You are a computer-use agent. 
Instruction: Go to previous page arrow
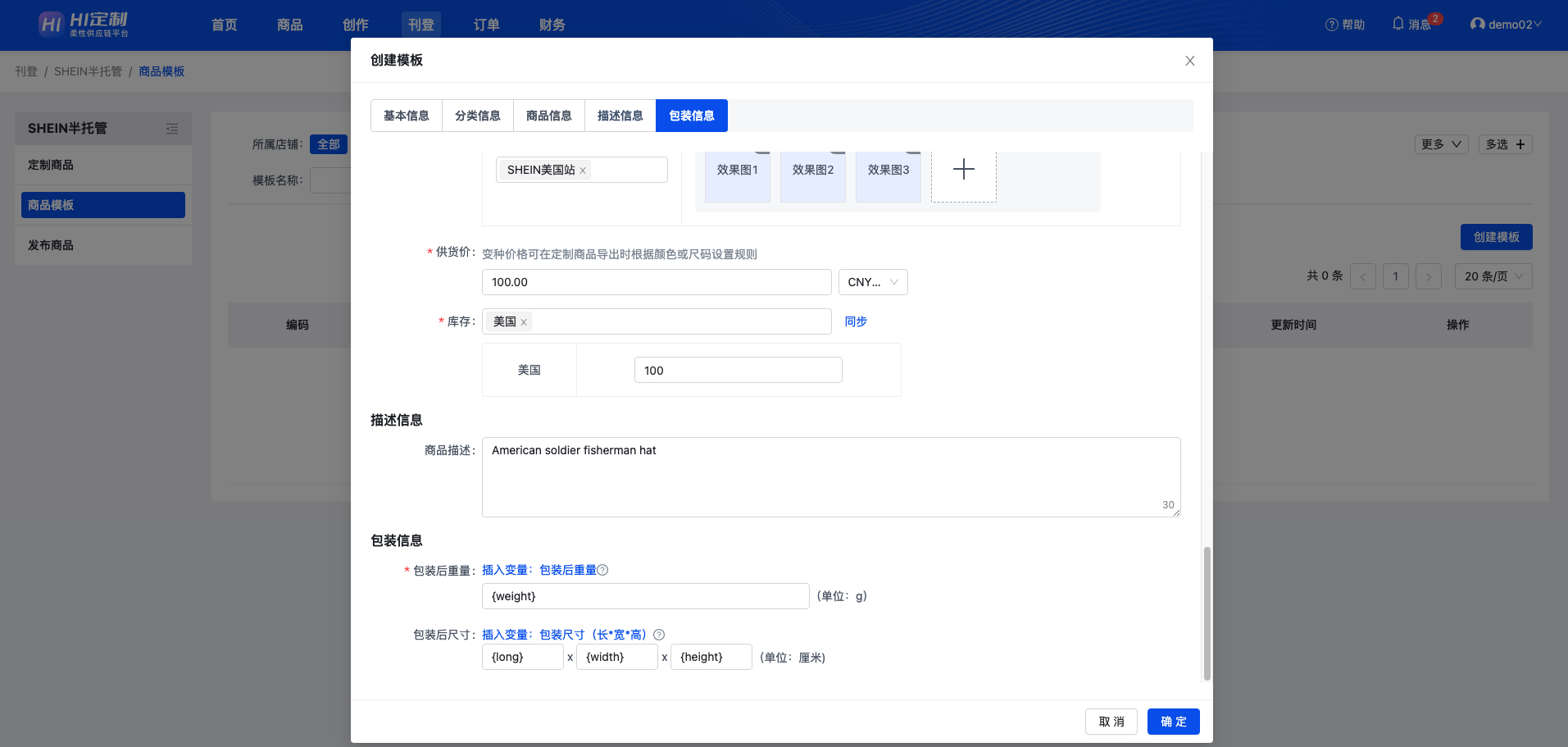pos(1363,276)
